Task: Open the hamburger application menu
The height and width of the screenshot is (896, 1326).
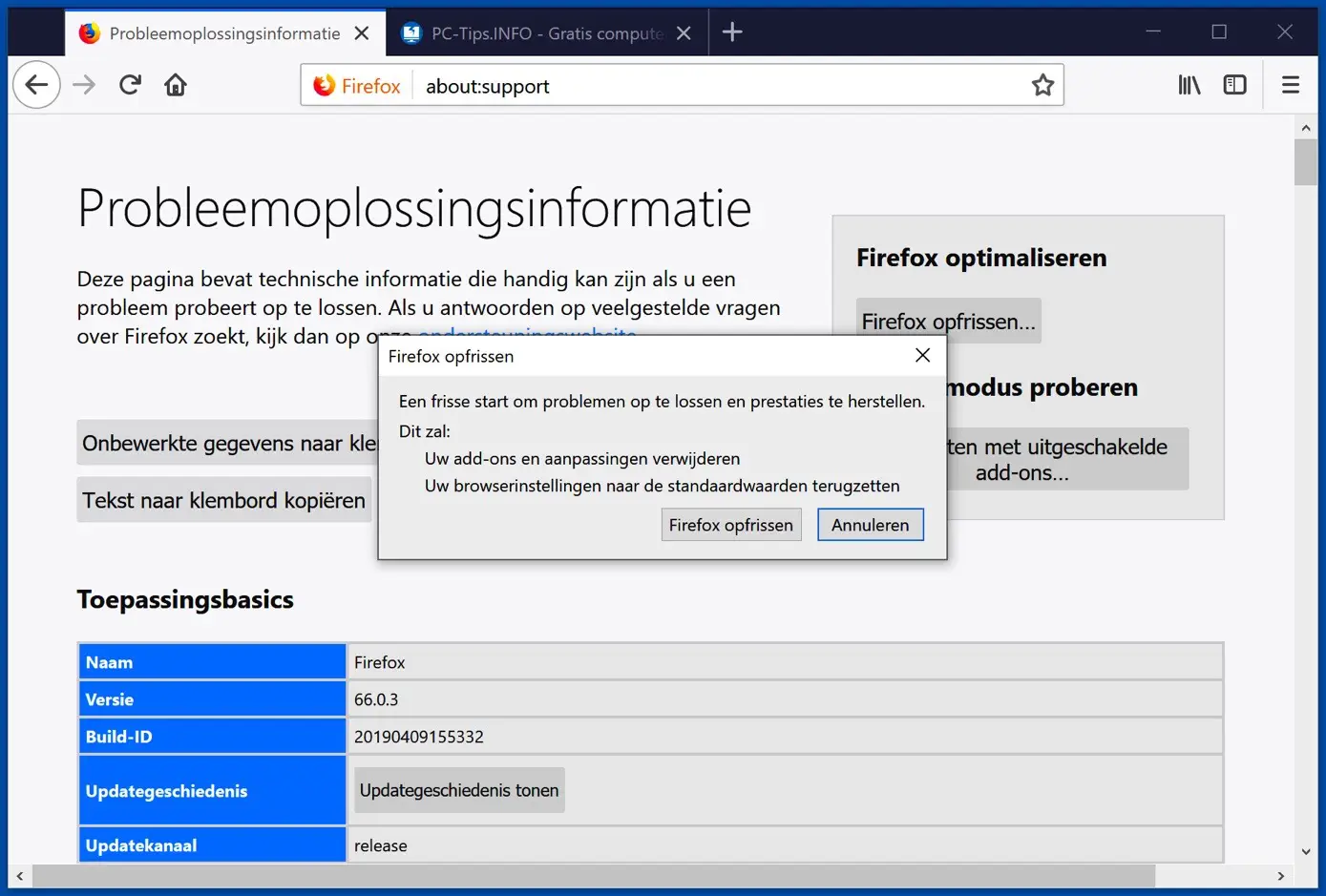Action: pyautogui.click(x=1290, y=85)
